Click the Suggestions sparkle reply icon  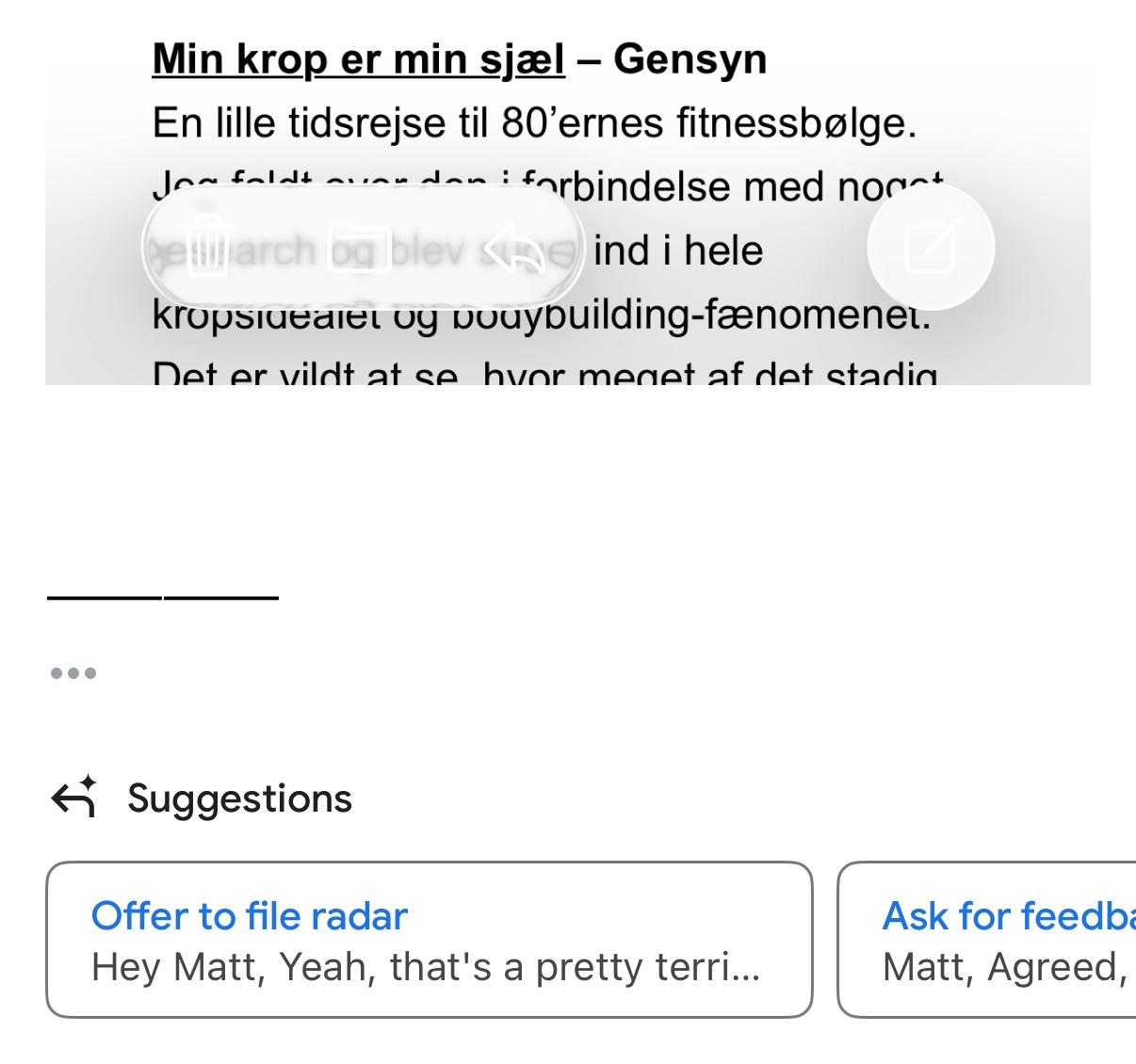click(x=73, y=797)
